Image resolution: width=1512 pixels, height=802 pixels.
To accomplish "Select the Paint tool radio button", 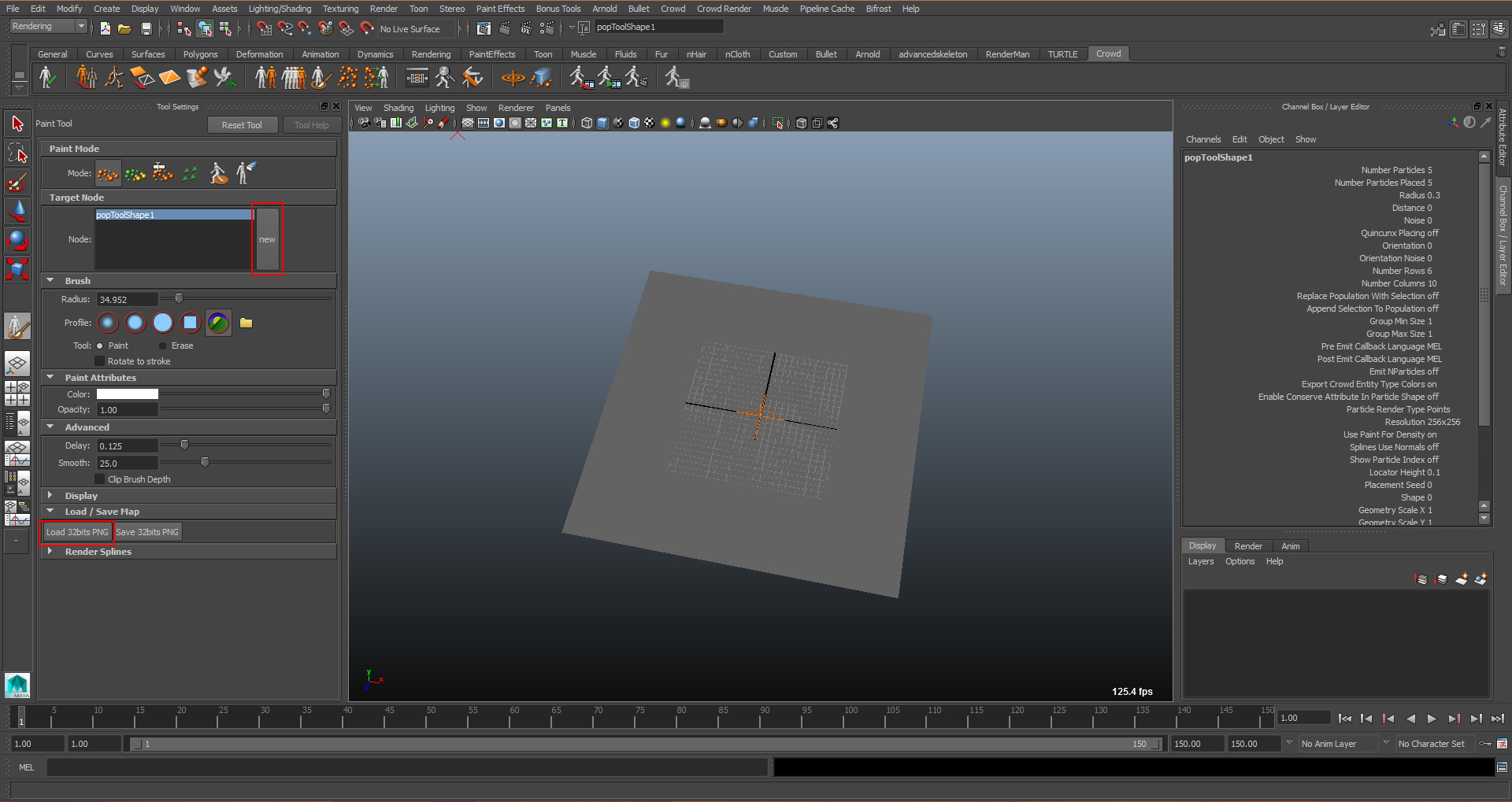I will point(100,346).
